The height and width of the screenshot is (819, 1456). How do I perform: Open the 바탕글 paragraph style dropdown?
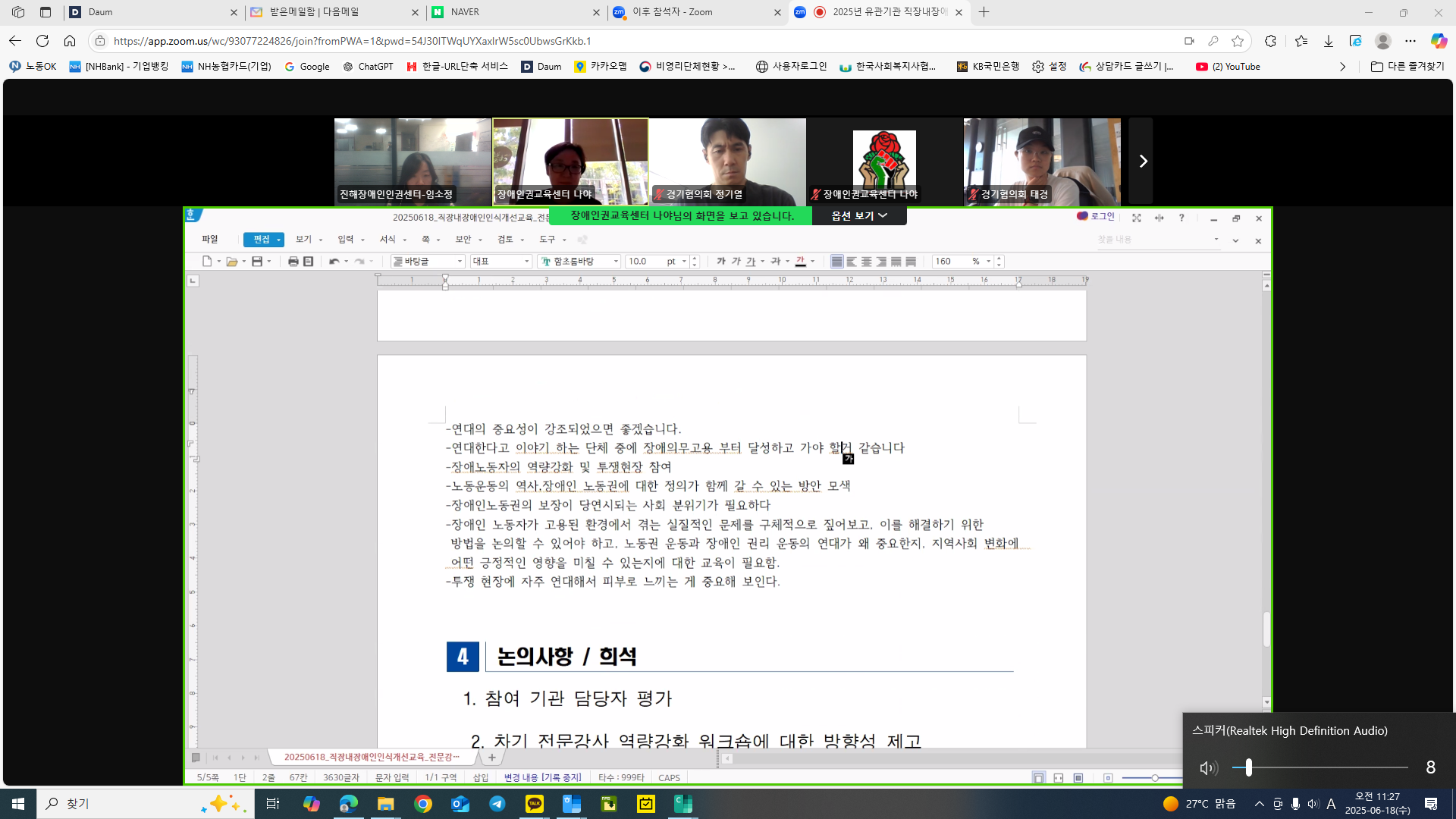[x=460, y=262]
